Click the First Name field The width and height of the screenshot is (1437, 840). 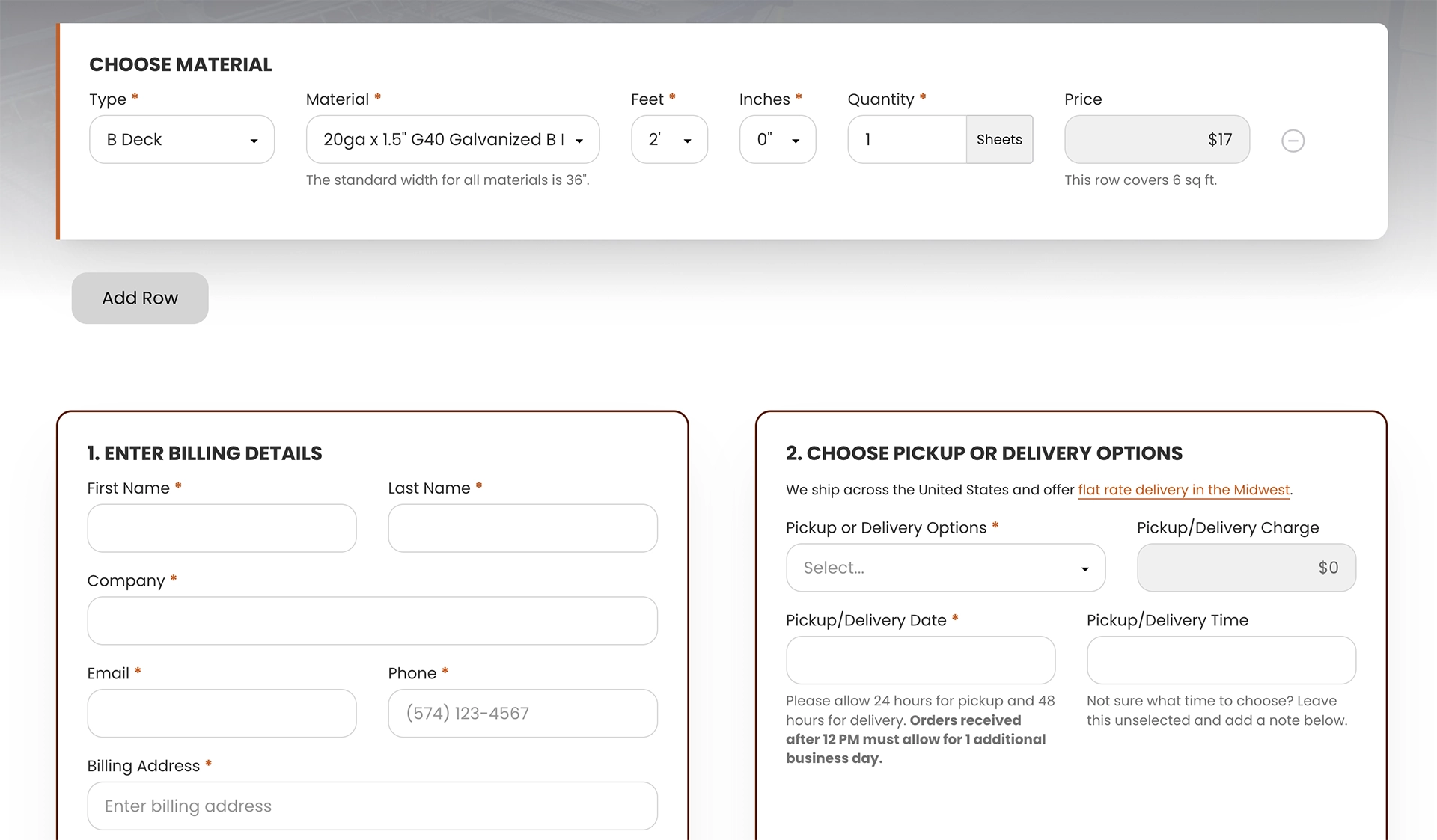222,528
